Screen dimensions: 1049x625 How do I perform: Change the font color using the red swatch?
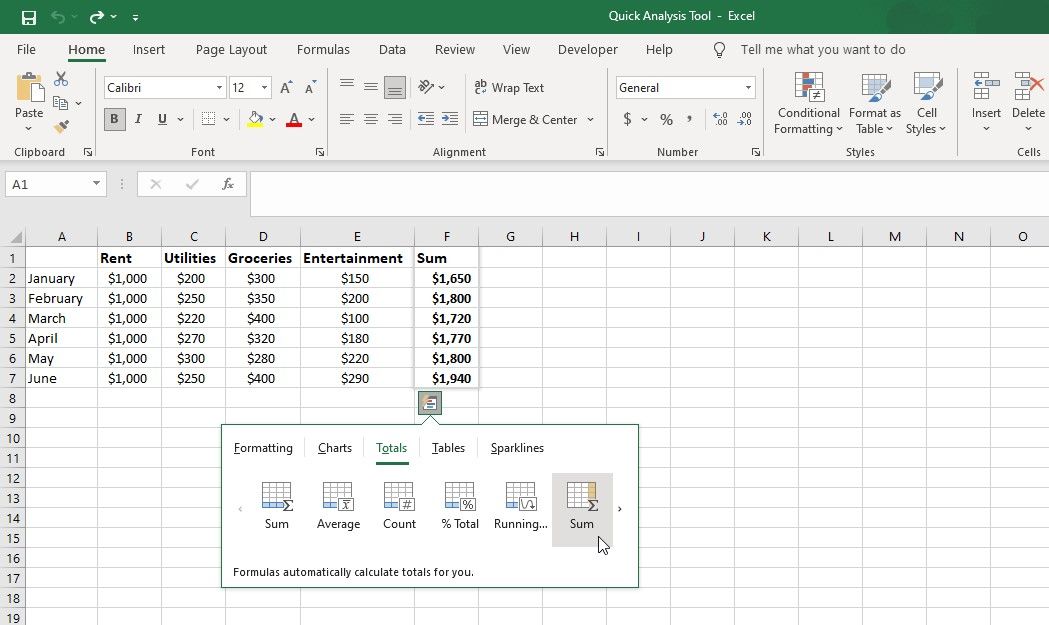[x=293, y=119]
